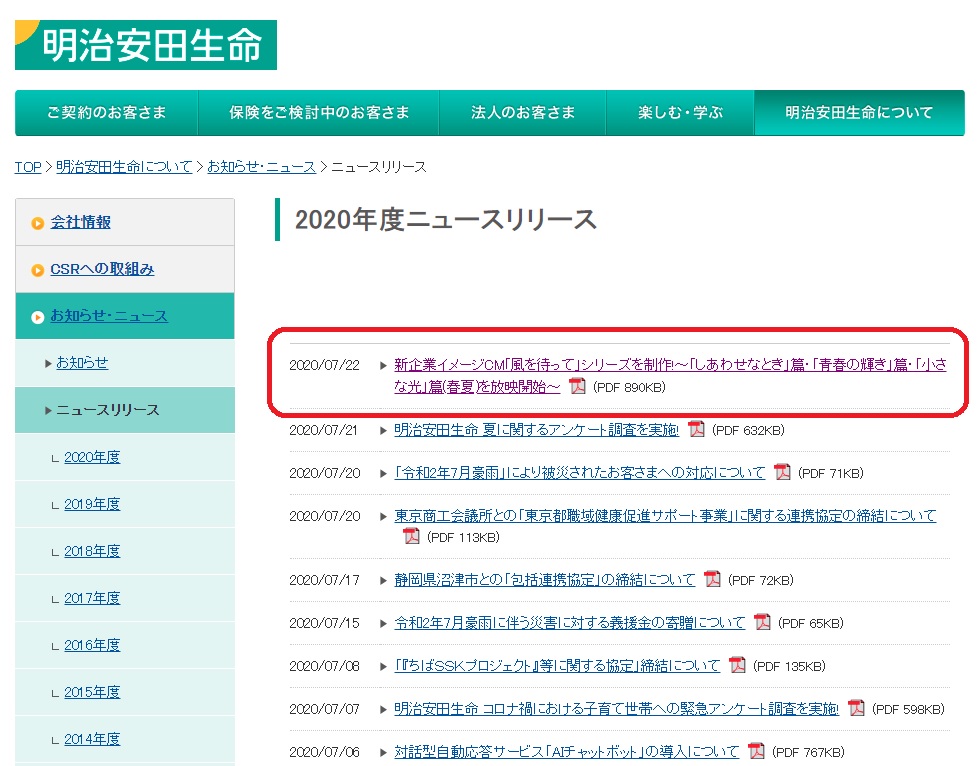Click bullet icon beside お知らせ・ニュース
This screenshot has width=979, height=766.
[x=37, y=317]
